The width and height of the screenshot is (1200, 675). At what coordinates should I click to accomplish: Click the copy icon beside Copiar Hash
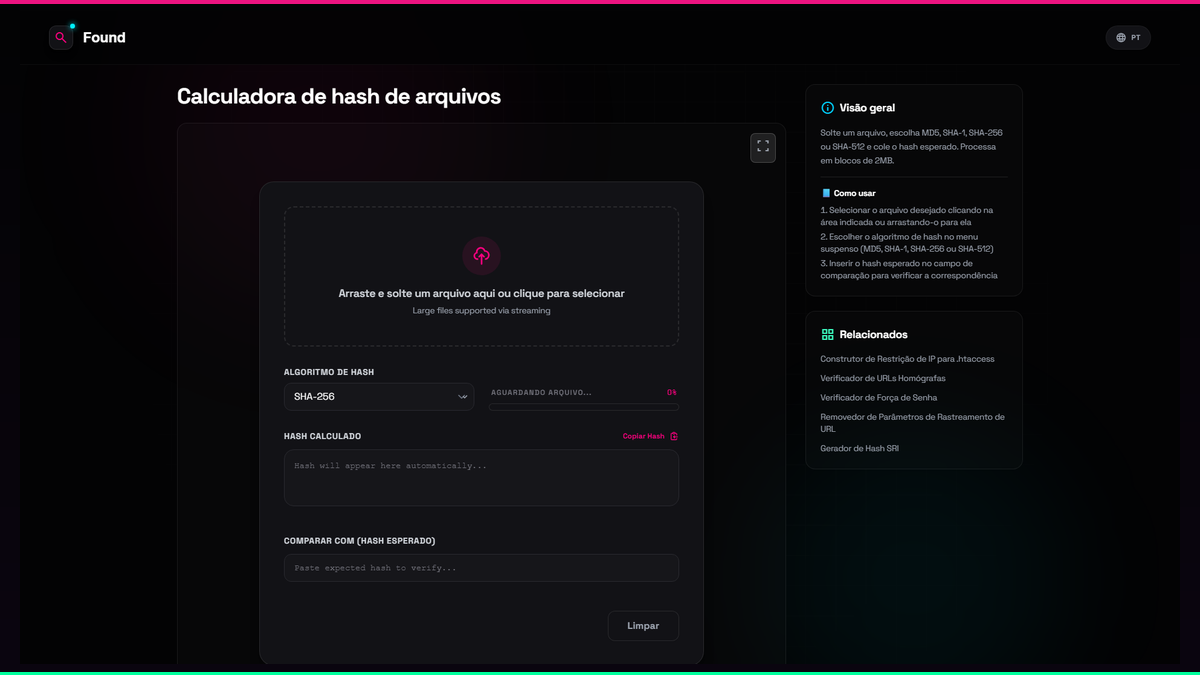coord(674,436)
